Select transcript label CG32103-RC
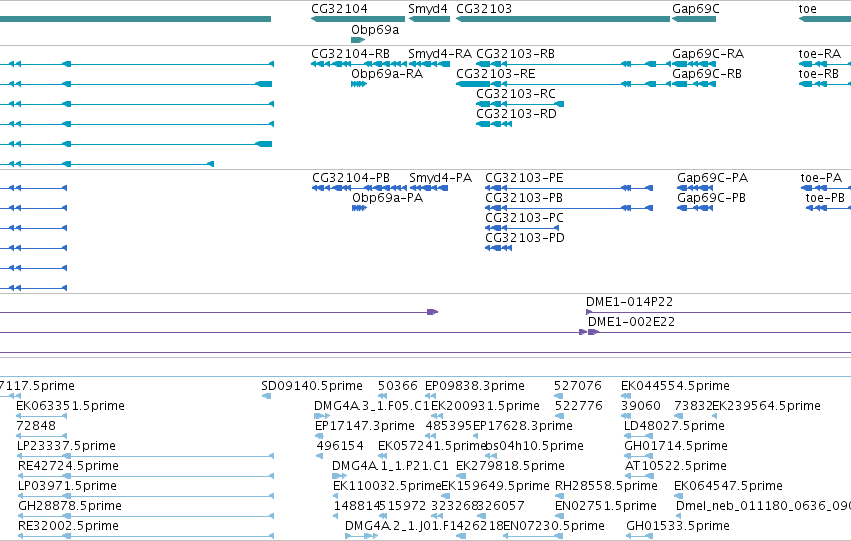Image resolution: width=851 pixels, height=541 pixels. click(x=516, y=94)
